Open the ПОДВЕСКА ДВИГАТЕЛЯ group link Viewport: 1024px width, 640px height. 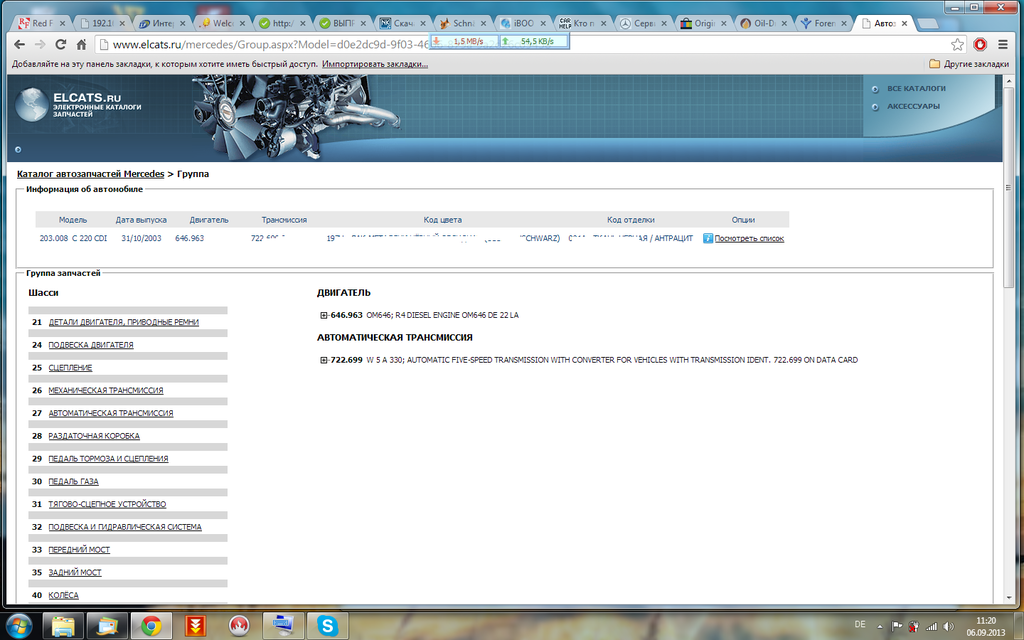coord(91,345)
